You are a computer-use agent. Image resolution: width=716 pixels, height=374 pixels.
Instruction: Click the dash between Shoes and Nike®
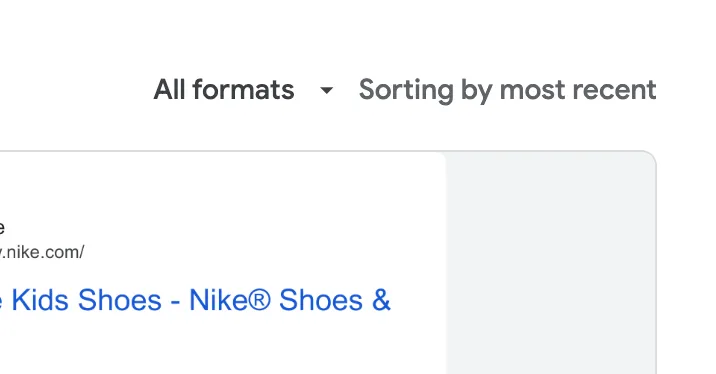coord(175,302)
